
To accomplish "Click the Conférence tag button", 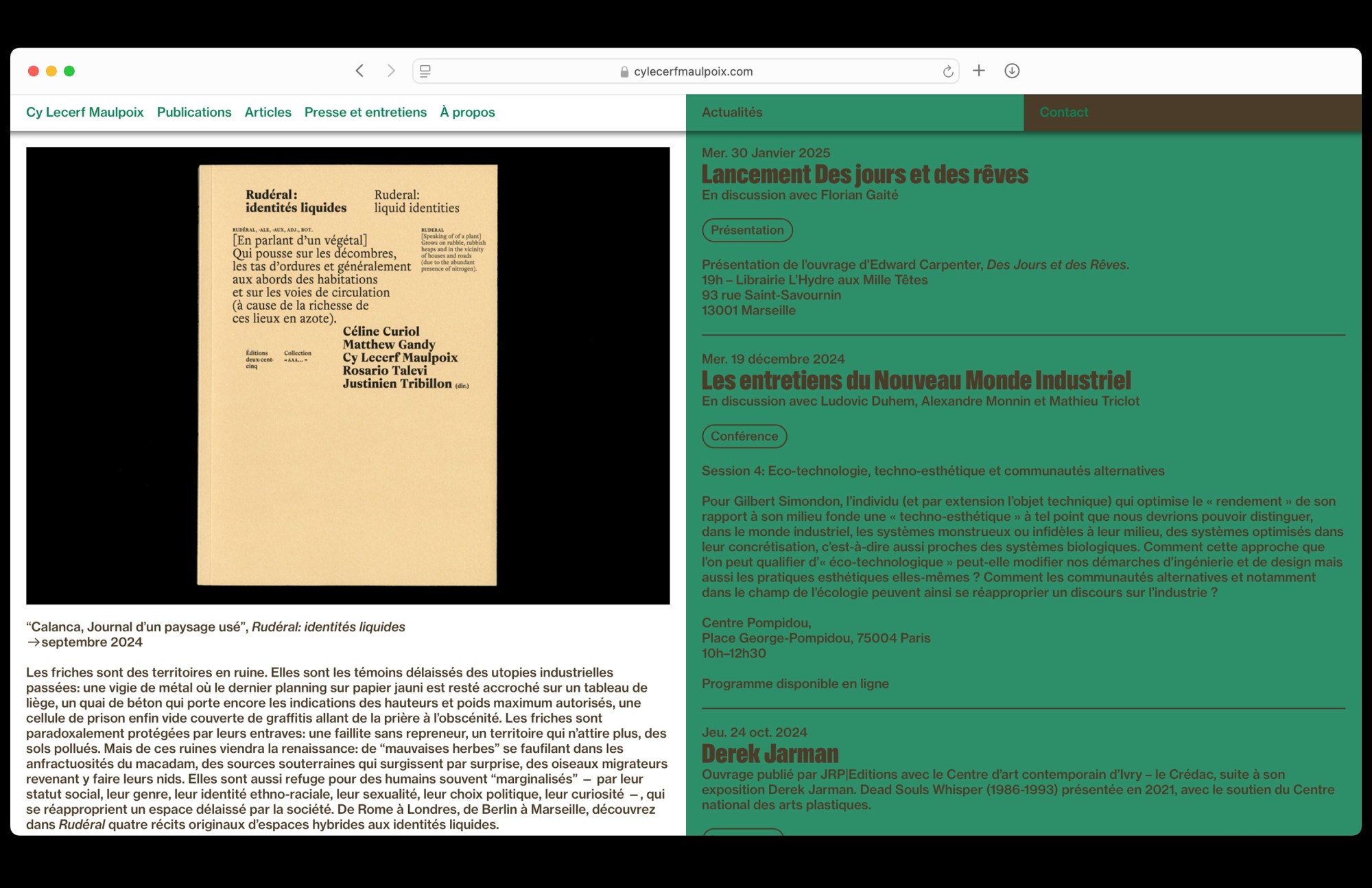I will coord(744,436).
